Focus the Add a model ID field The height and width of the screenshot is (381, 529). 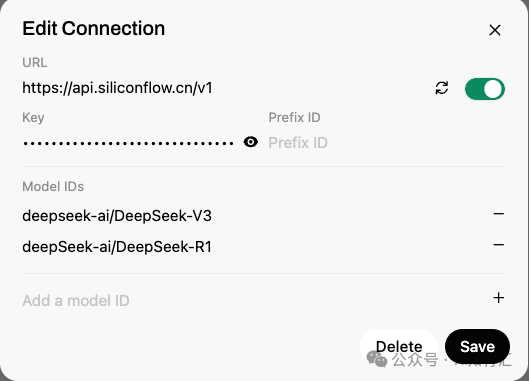coord(255,300)
